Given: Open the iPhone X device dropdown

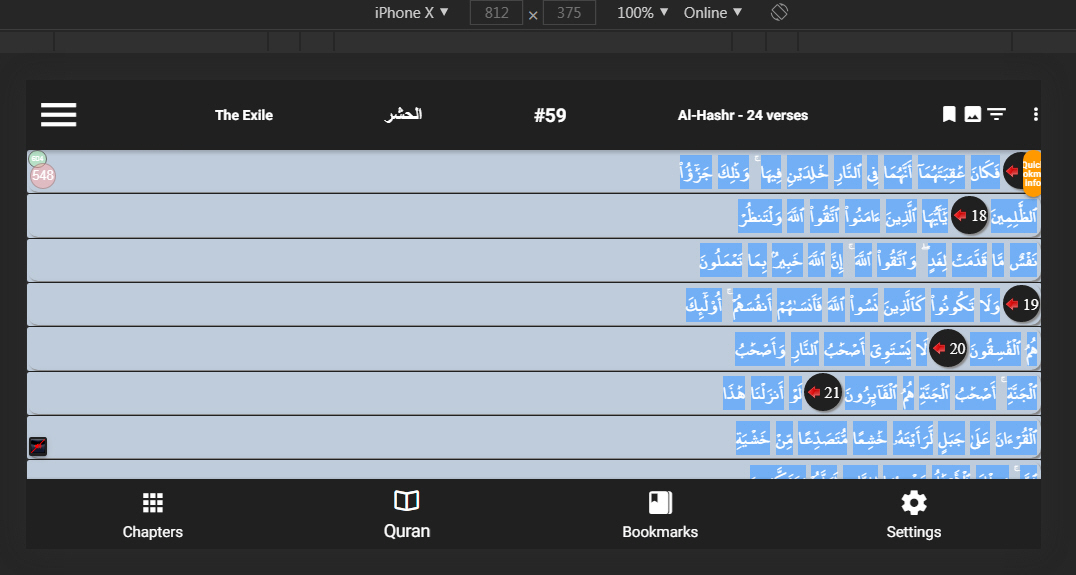Looking at the screenshot, I should pos(411,13).
